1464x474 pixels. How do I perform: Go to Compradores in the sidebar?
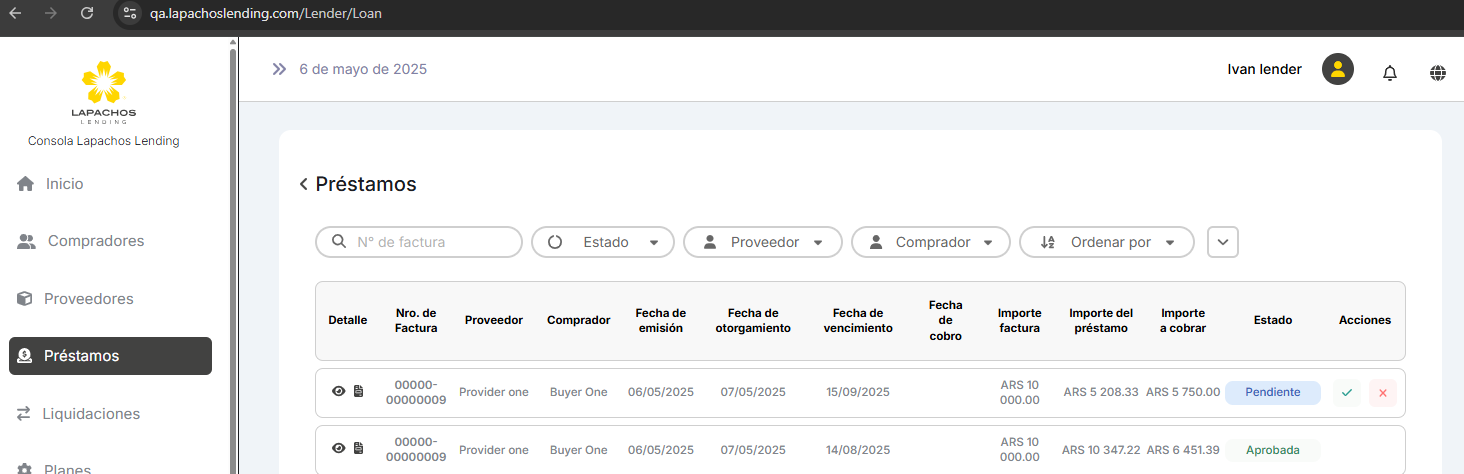95,241
